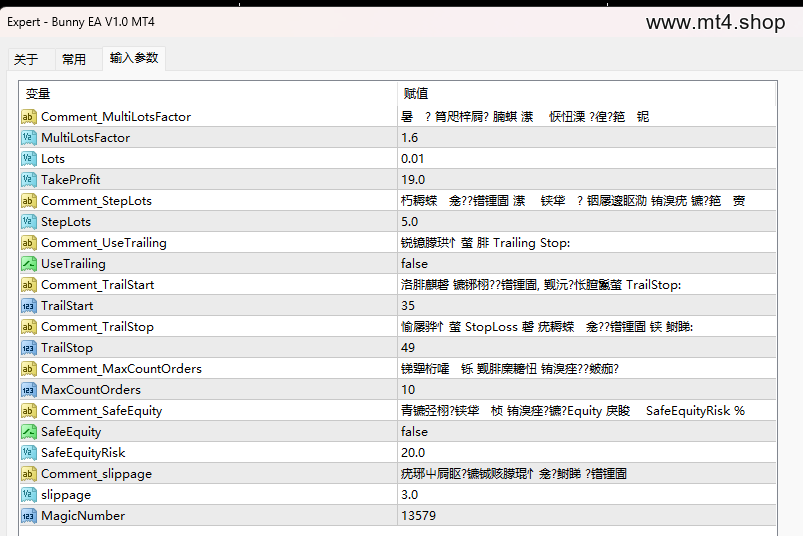
Task: Click the Lots parameter icon
Action: (29, 159)
